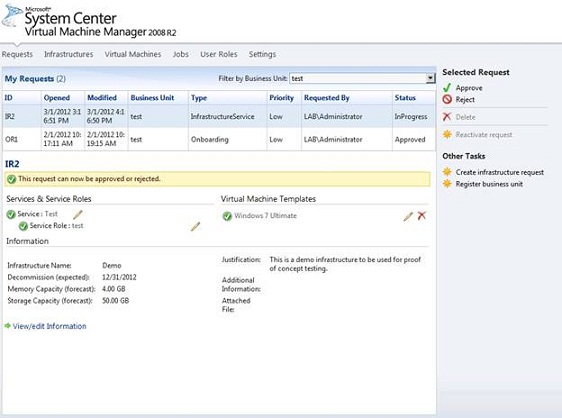This screenshot has height=418, width=562.
Task: Click the Service Role: test entry
Action: [56, 225]
